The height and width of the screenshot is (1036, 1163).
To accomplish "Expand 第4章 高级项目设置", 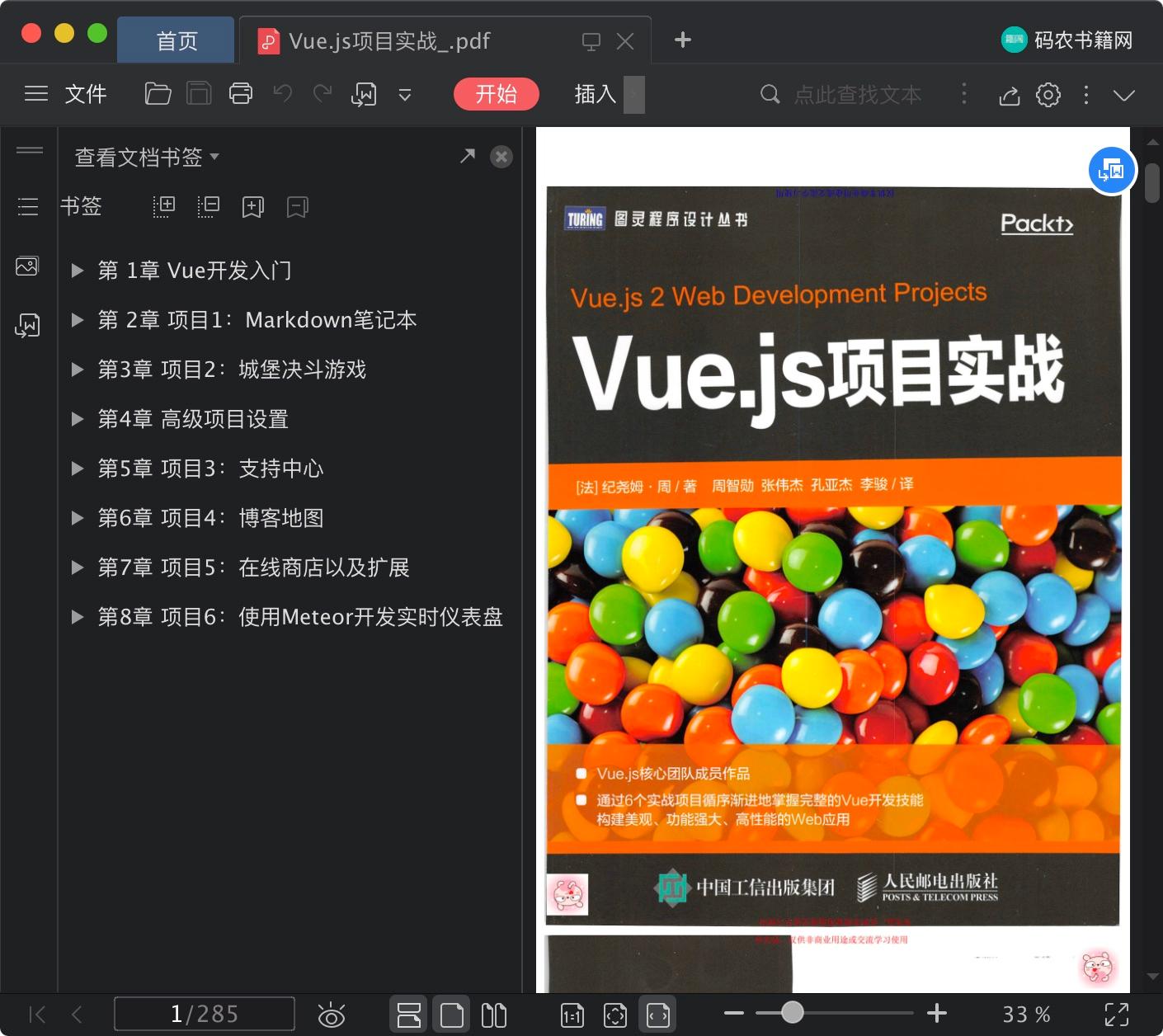I will click(78, 419).
